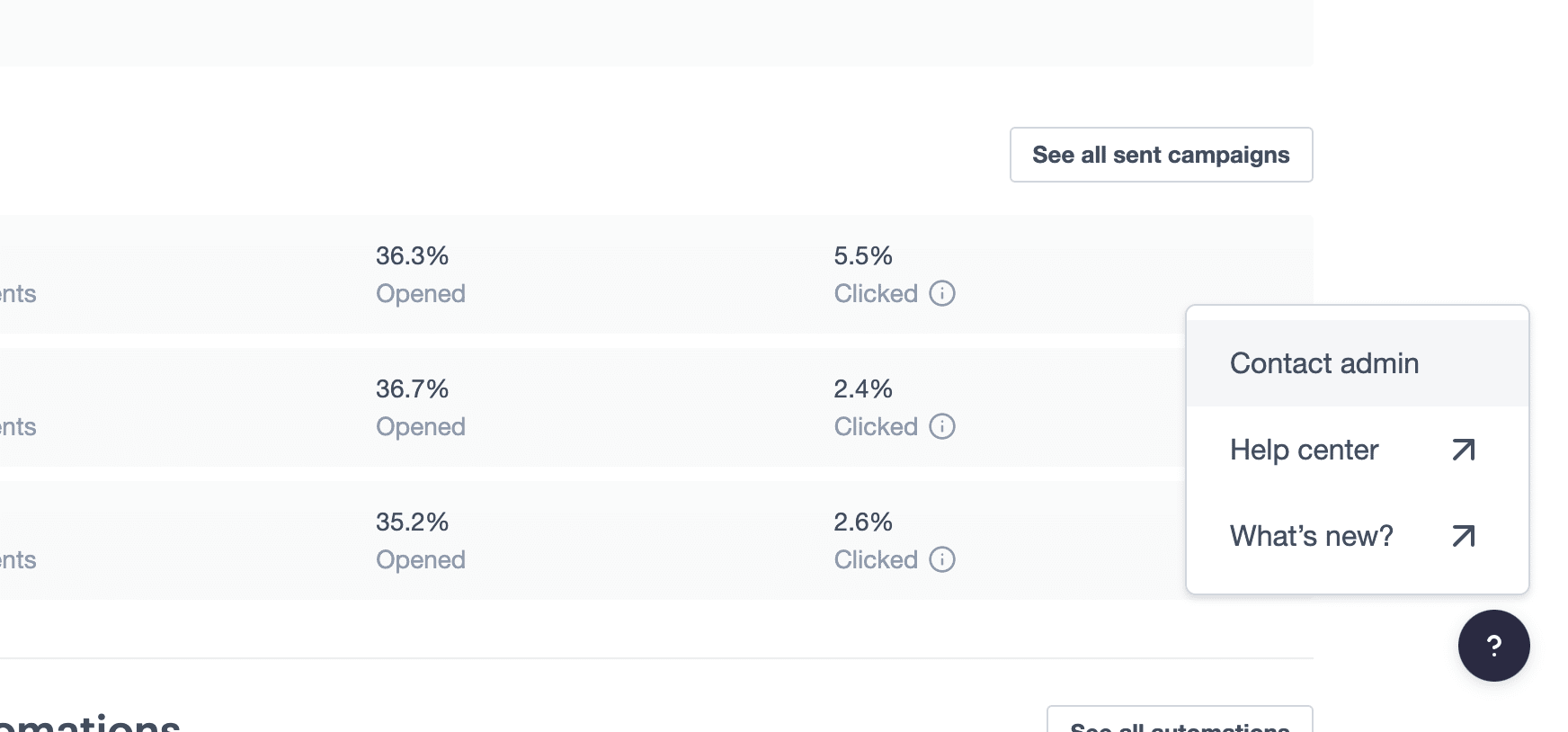Click the 2.6% click rate value
This screenshot has height=732, width=1568.
click(862, 522)
